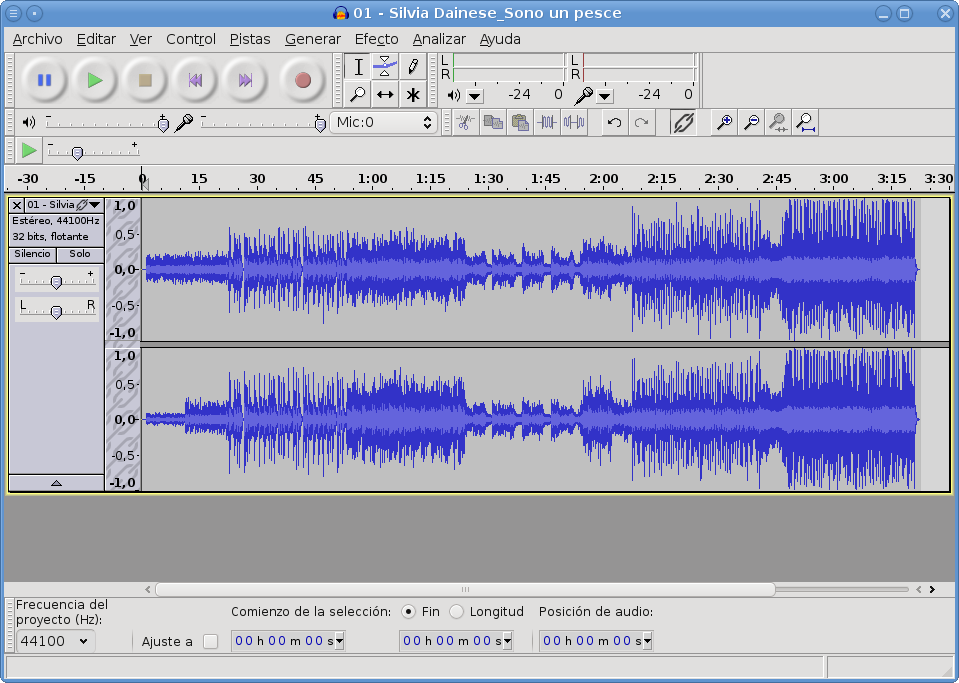Click the Zoom In magnifier icon
Screen dimensions: 959x683
tap(725, 122)
